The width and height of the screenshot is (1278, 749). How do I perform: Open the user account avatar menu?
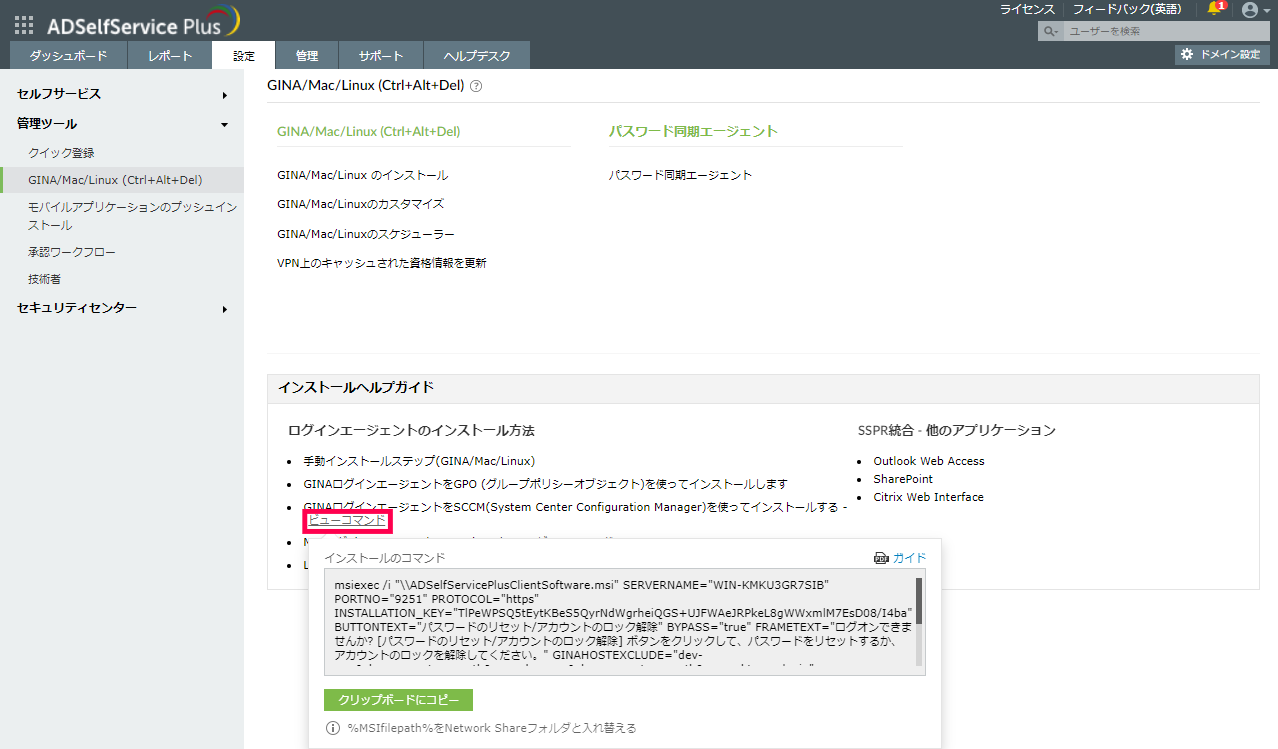tap(1255, 10)
